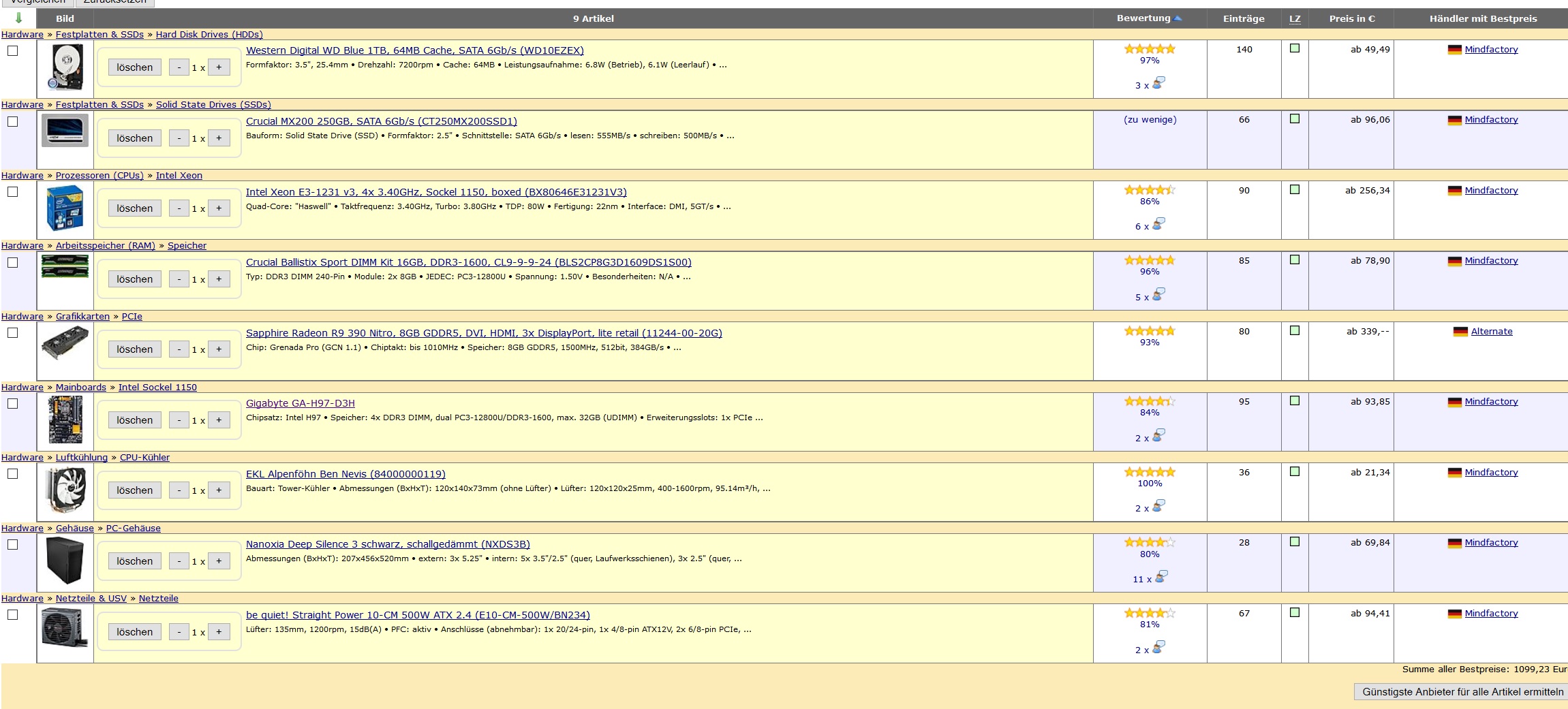Select checkbox for Intel Xeon E3-1231 row
Viewport: 1568px width, 709px height.
point(12,191)
